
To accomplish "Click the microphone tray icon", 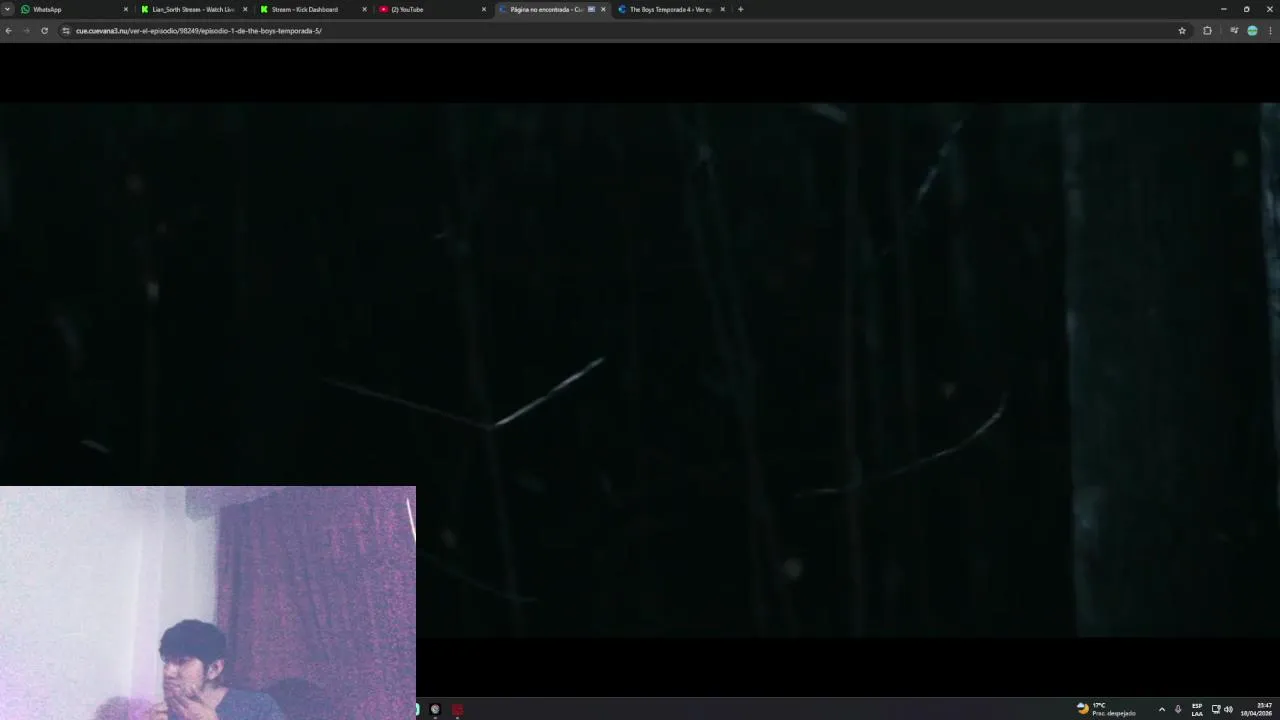I will click(x=1178, y=709).
